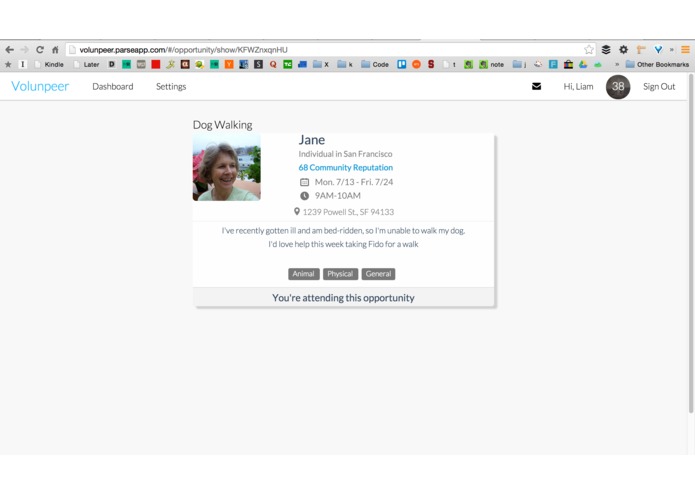Open the browser home page
This screenshot has height=494, width=695.
(55, 50)
